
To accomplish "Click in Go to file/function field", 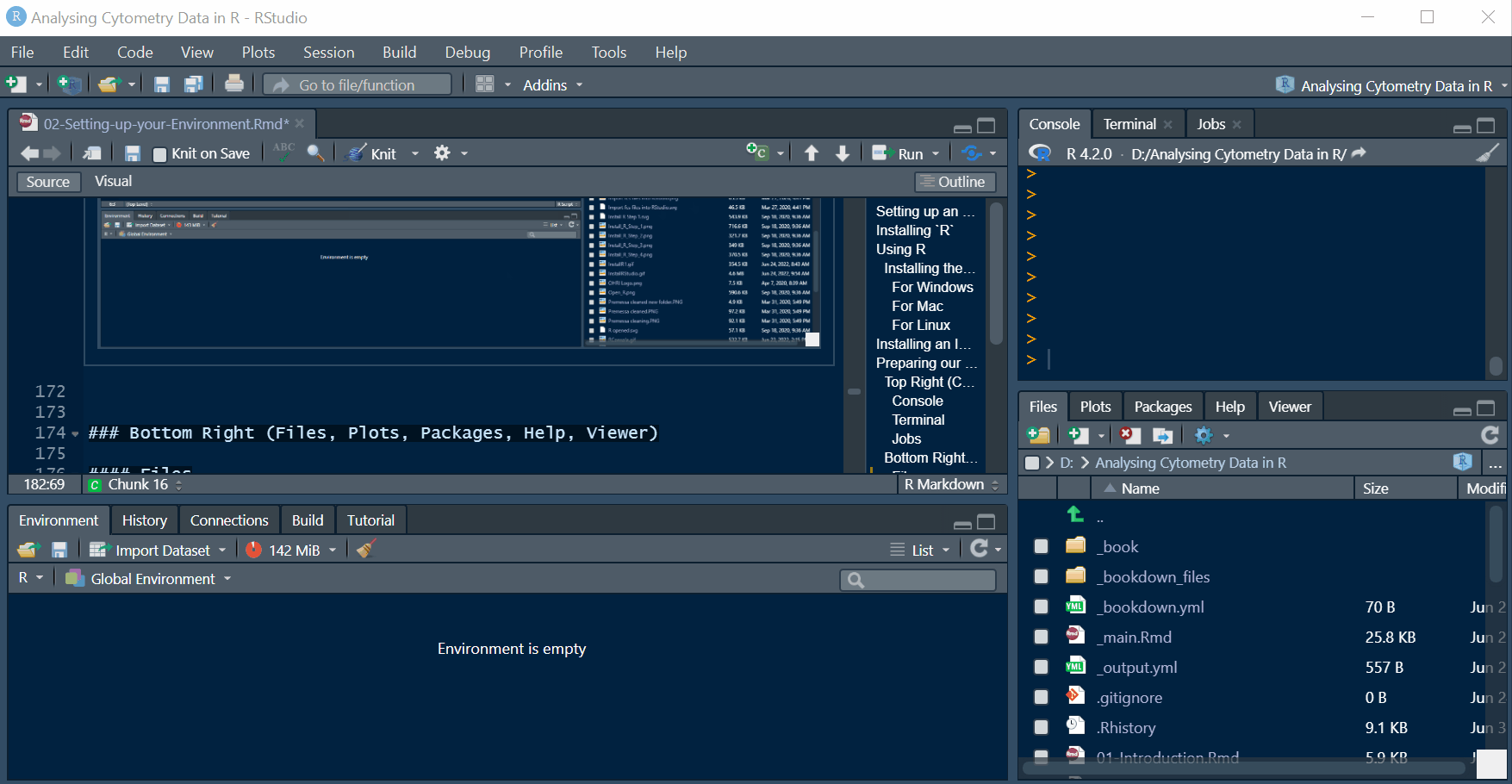I will point(357,84).
